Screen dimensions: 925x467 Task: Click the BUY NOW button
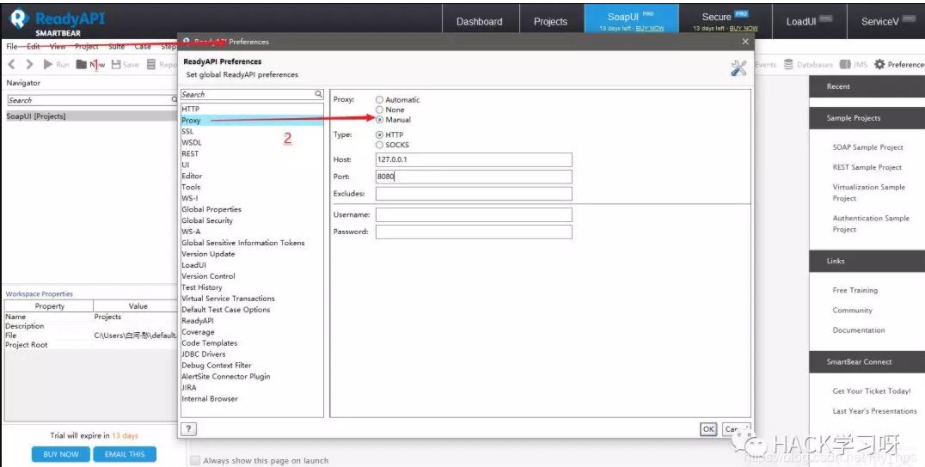[x=61, y=454]
